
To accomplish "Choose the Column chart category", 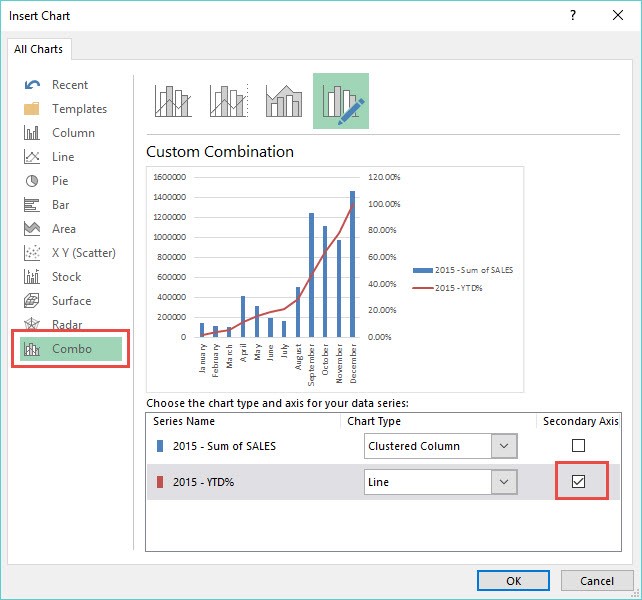I will (x=73, y=133).
